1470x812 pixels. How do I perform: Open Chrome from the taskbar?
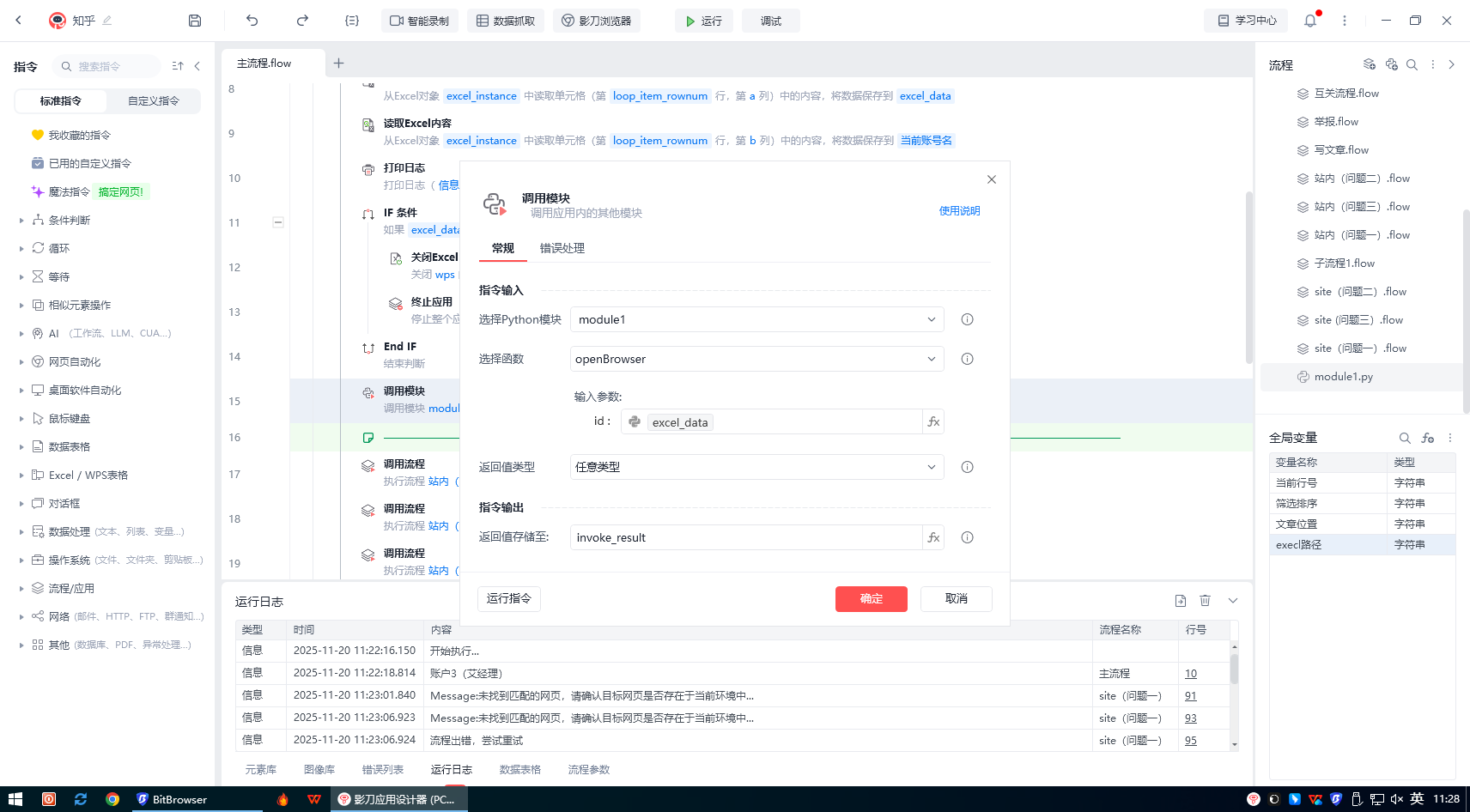click(112, 799)
